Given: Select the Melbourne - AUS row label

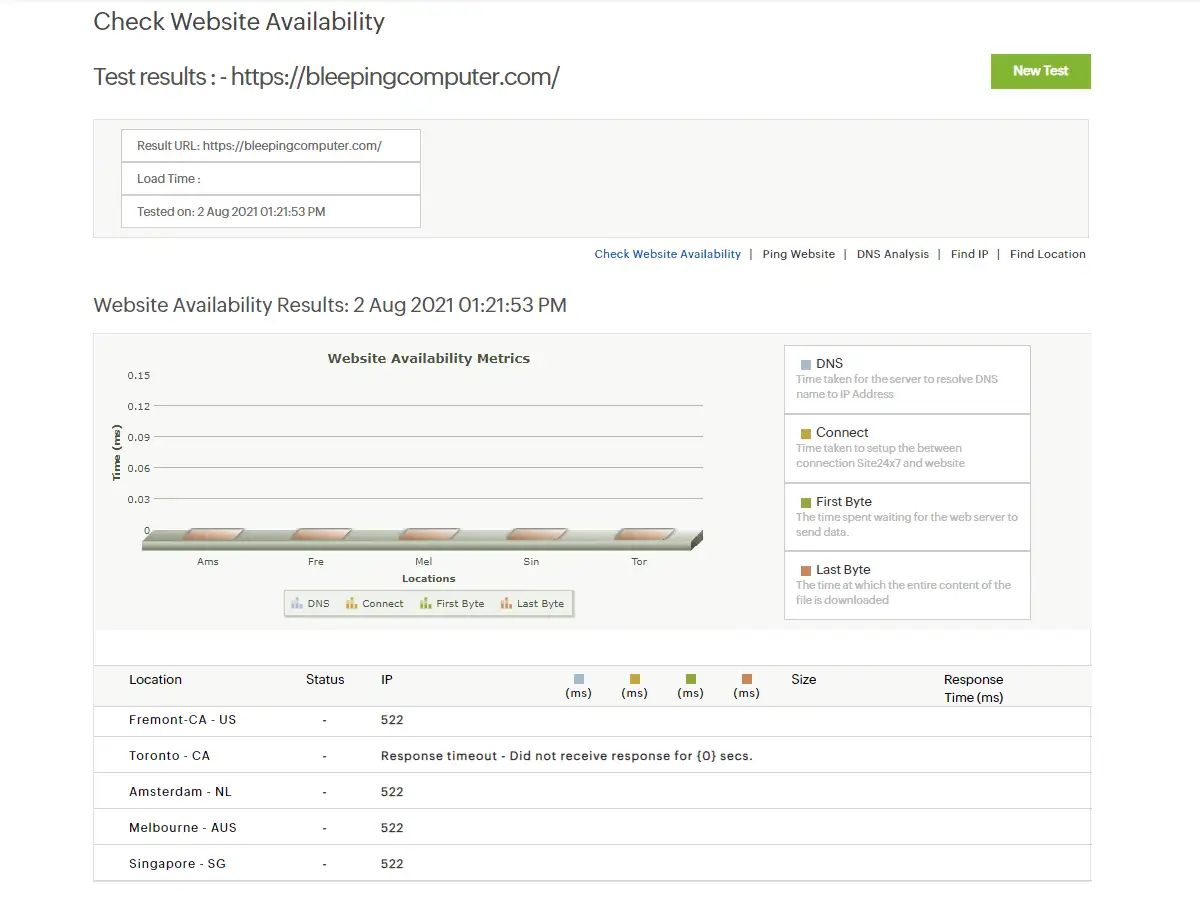Looking at the screenshot, I should click(183, 828).
